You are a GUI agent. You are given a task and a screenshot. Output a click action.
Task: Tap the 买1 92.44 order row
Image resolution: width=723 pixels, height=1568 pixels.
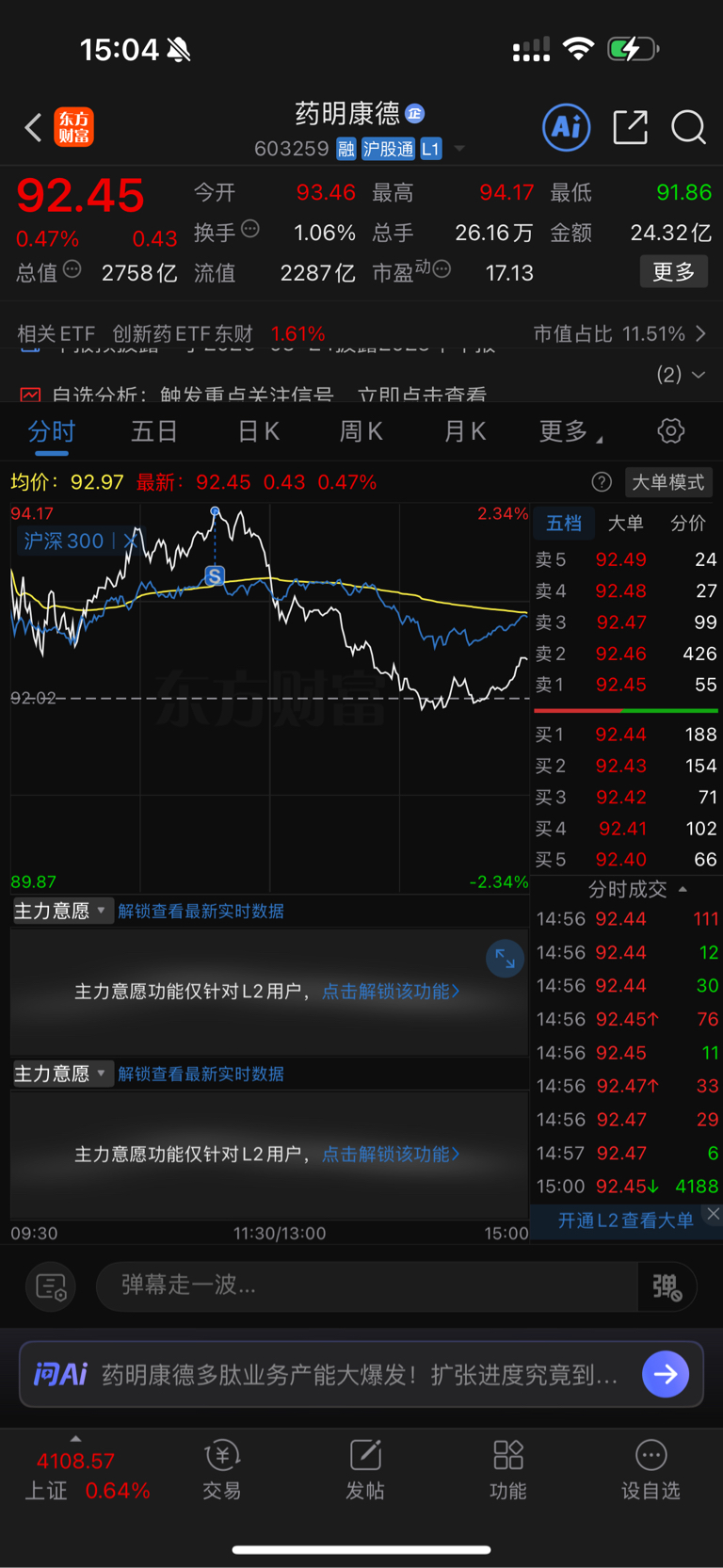626,735
